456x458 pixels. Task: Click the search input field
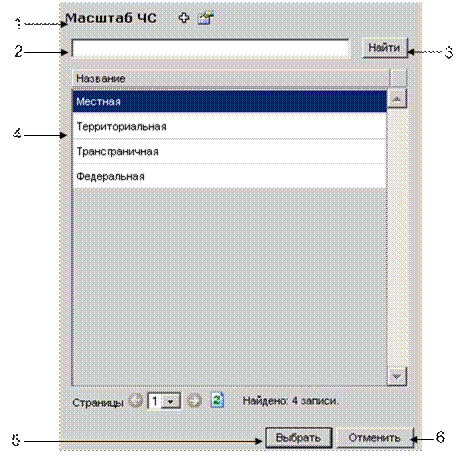coord(210,49)
